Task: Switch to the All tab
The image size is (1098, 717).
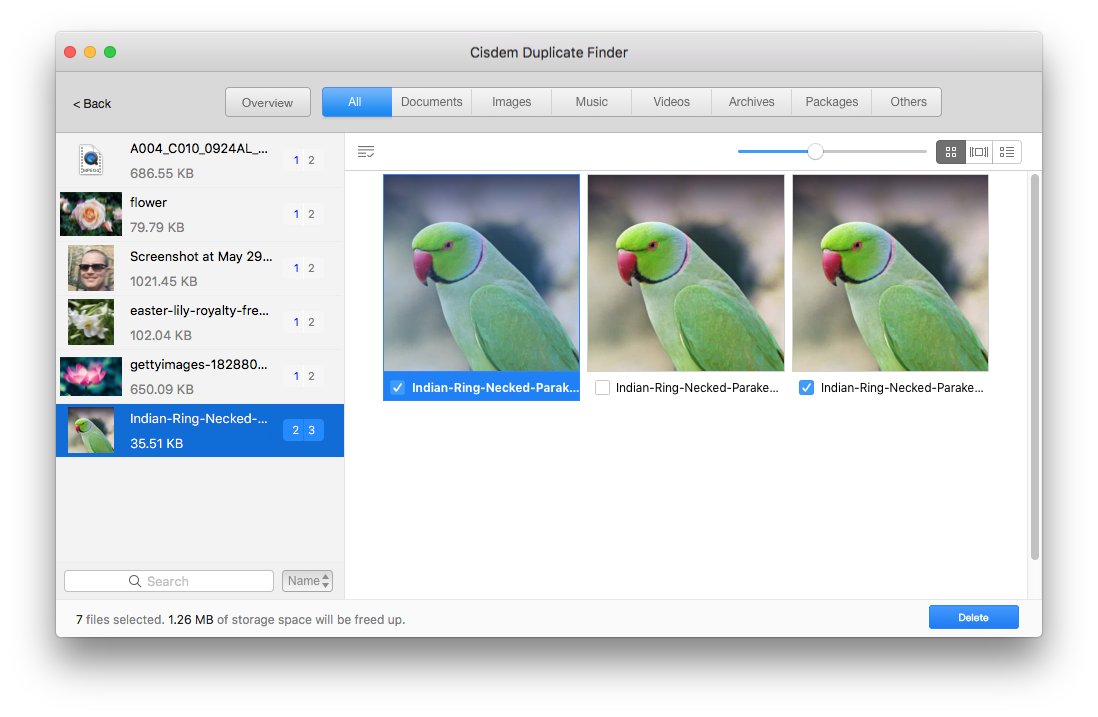Action: click(x=356, y=102)
